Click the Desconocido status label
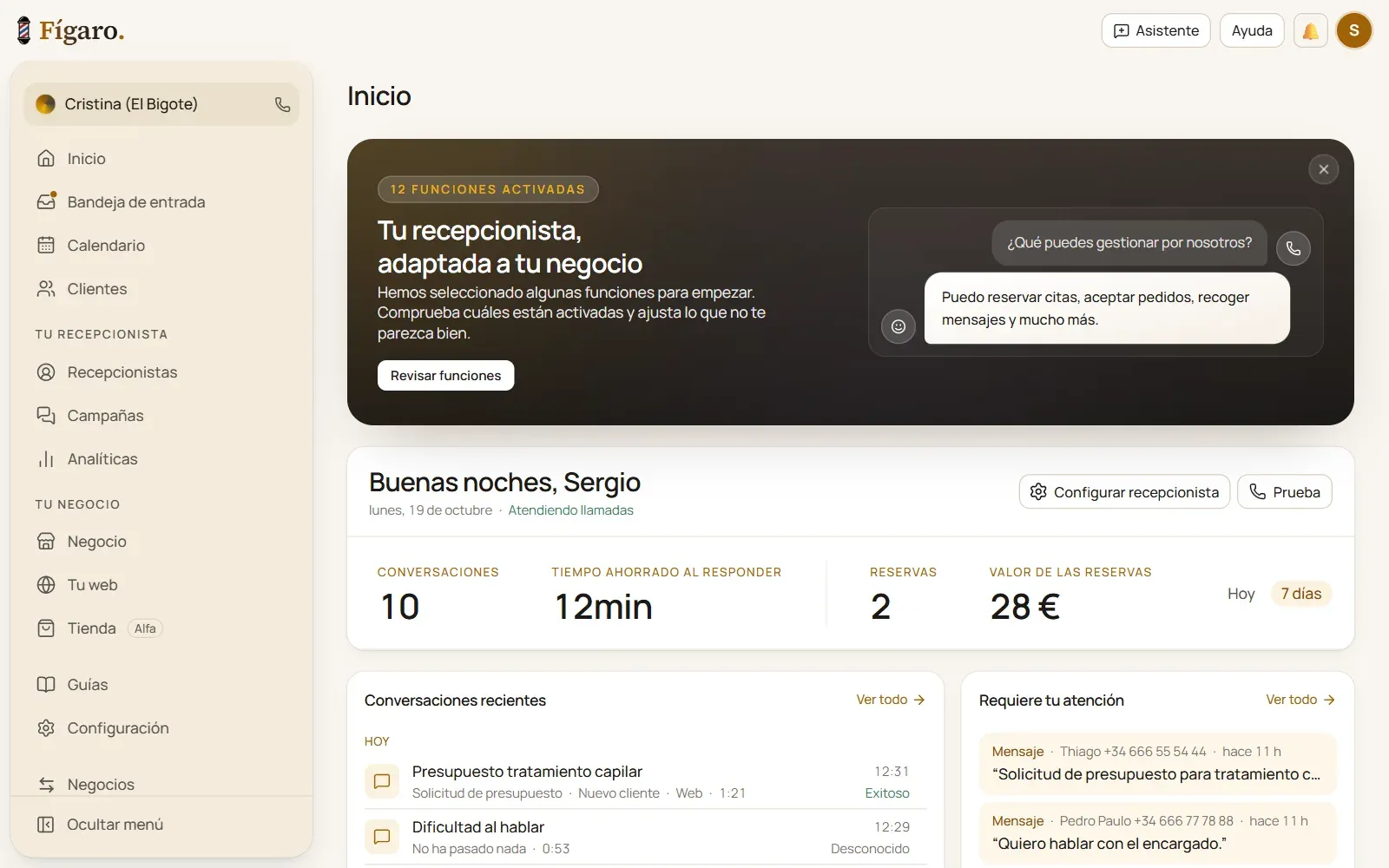1389x868 pixels. (870, 849)
